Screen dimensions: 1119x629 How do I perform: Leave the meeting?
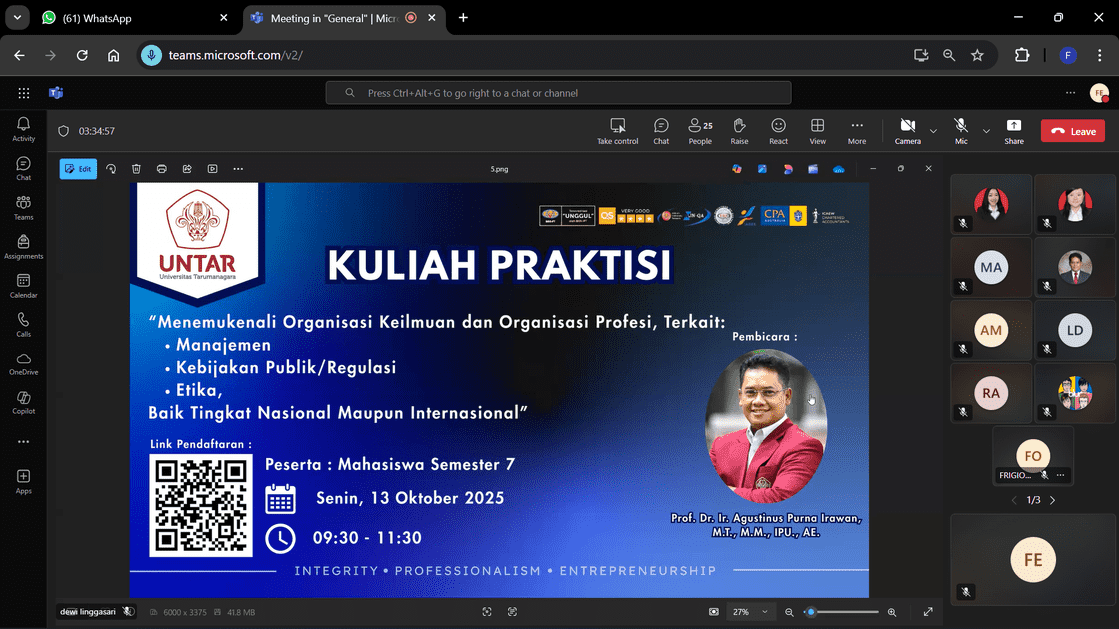1073,131
